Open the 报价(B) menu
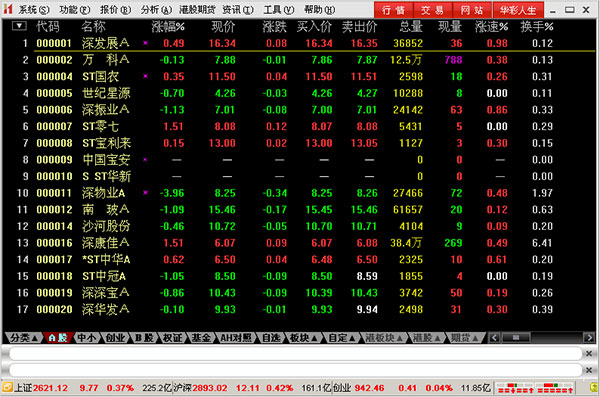 coord(115,10)
